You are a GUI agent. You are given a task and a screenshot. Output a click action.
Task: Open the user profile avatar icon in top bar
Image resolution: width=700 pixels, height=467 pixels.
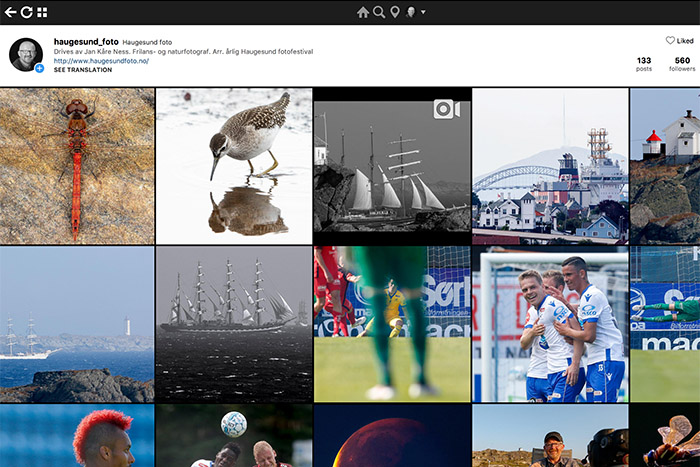coord(411,12)
